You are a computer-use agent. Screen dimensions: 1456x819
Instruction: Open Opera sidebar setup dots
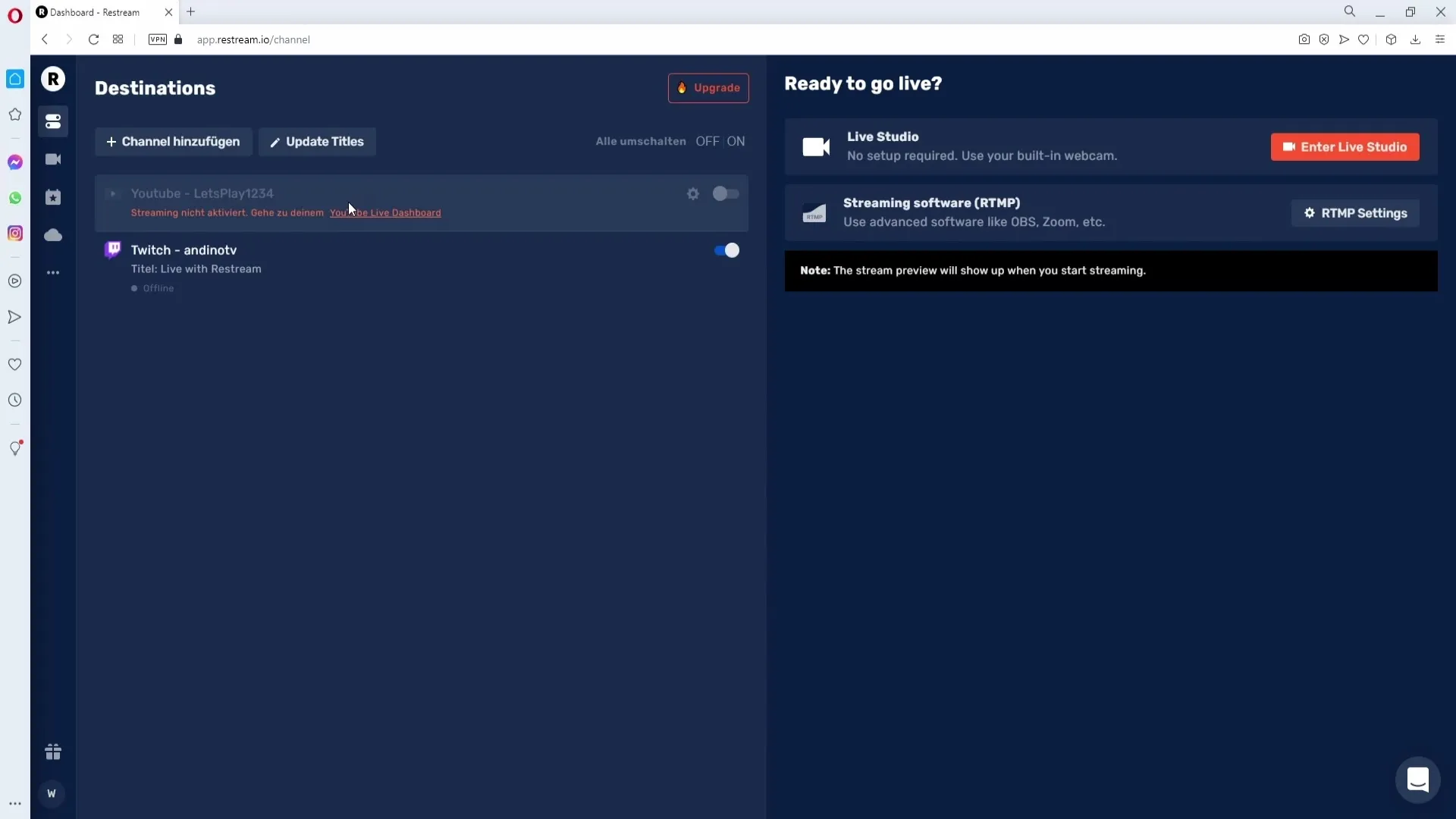point(15,804)
